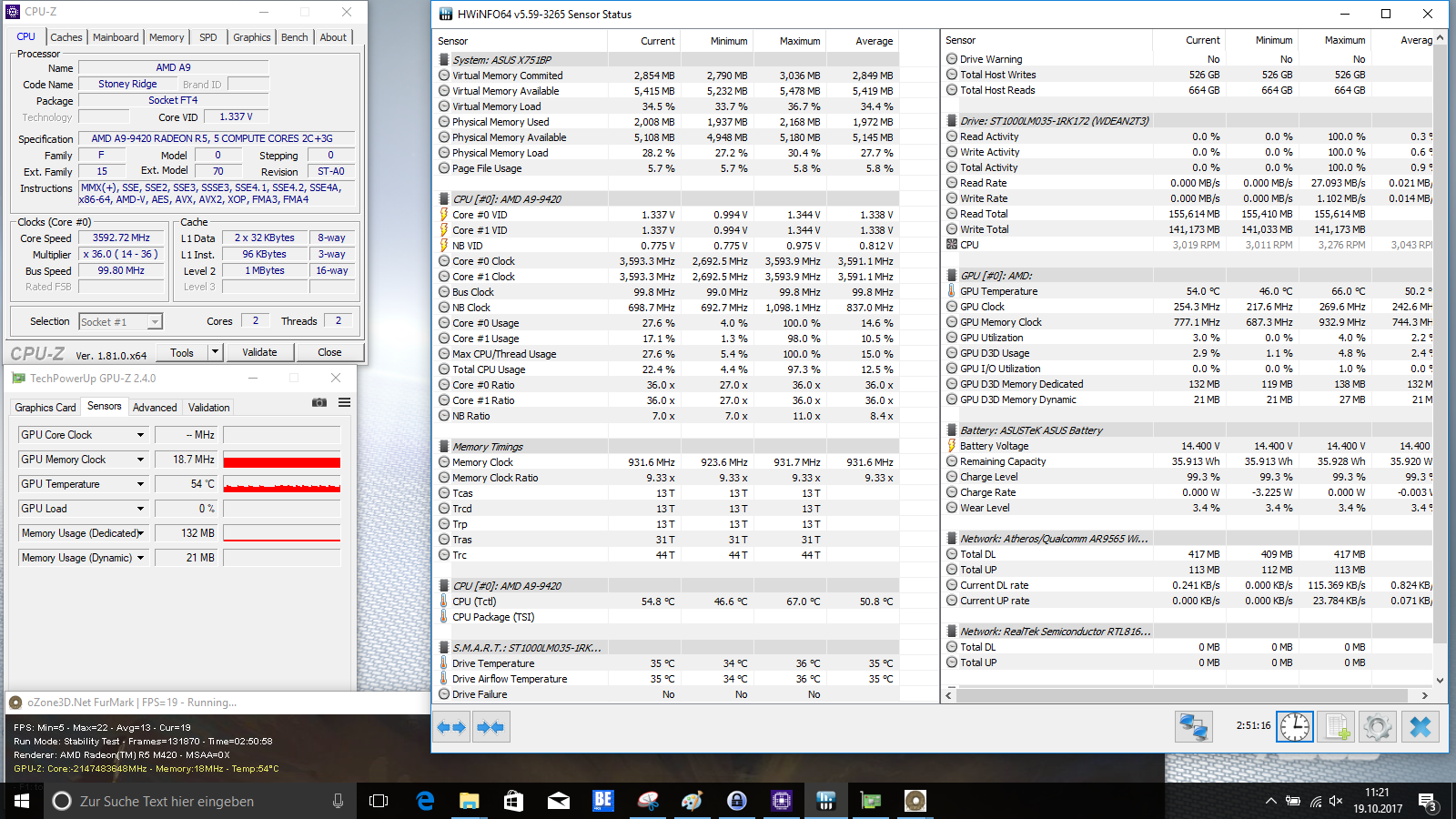Switch to CPU-Z Bench tab
Image resolution: width=1456 pixels, height=819 pixels.
(294, 37)
